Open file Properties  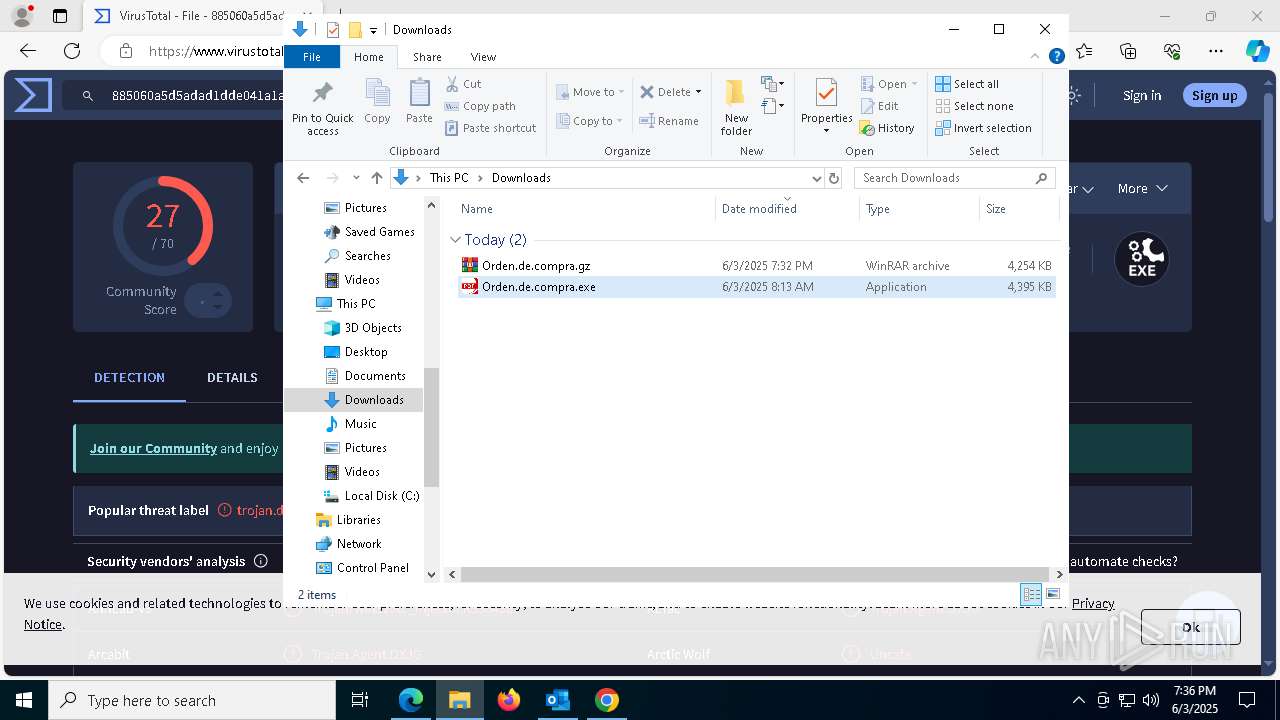point(826,106)
